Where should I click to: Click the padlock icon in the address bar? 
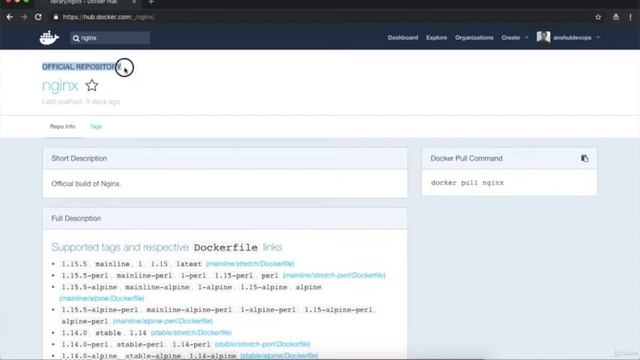tap(56, 17)
